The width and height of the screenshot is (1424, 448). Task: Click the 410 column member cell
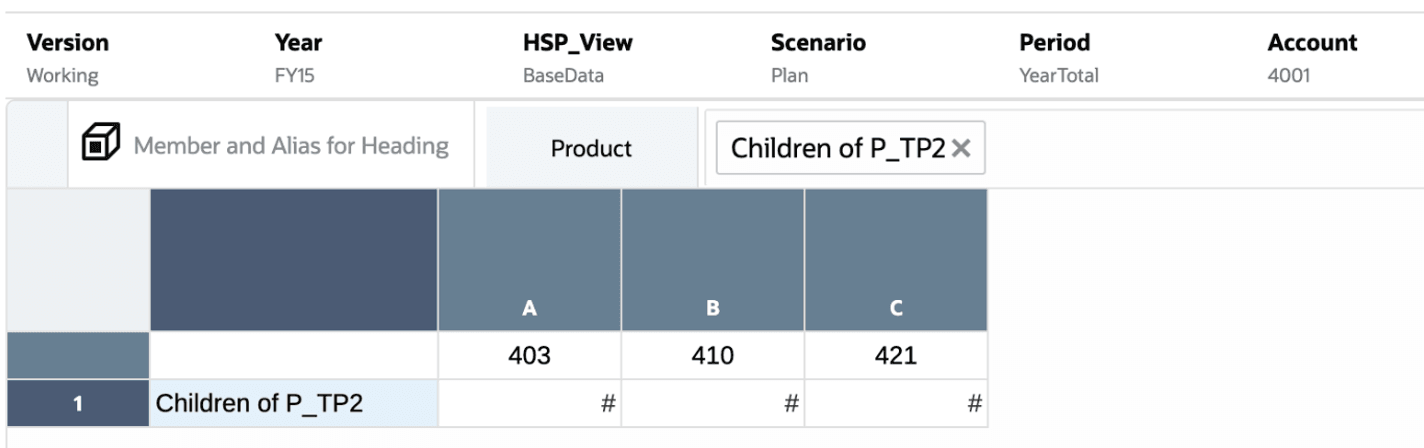[712, 356]
